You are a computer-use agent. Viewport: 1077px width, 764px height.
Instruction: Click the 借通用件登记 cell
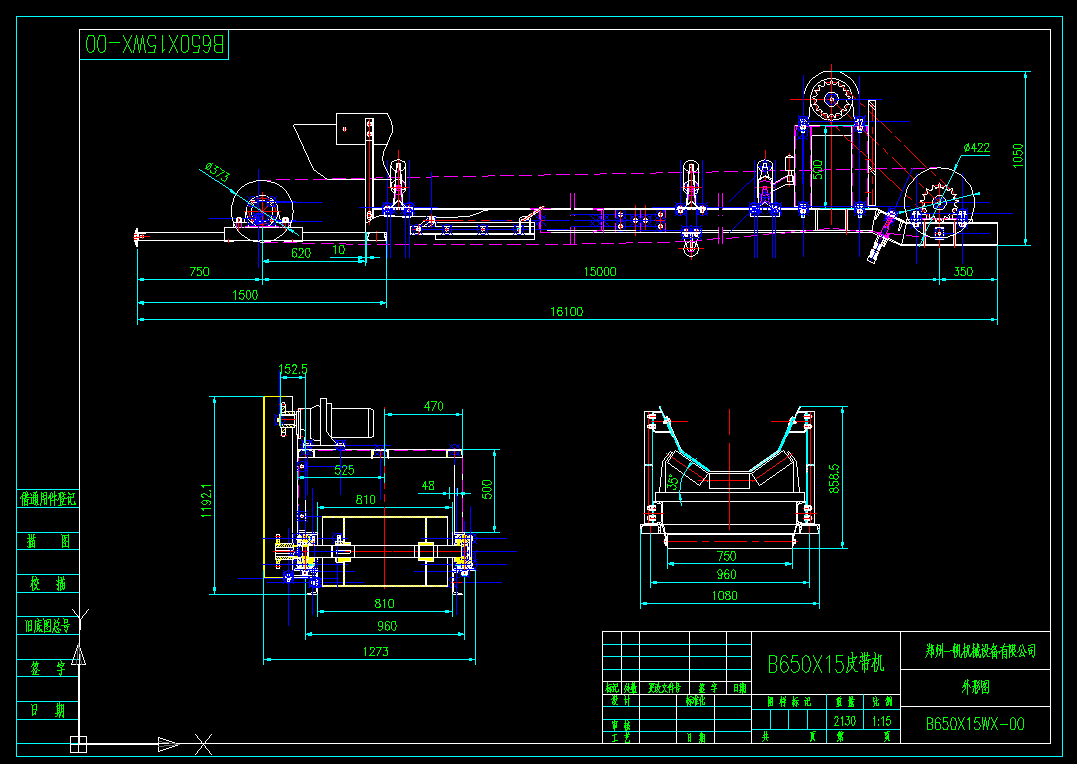pyautogui.click(x=47, y=499)
